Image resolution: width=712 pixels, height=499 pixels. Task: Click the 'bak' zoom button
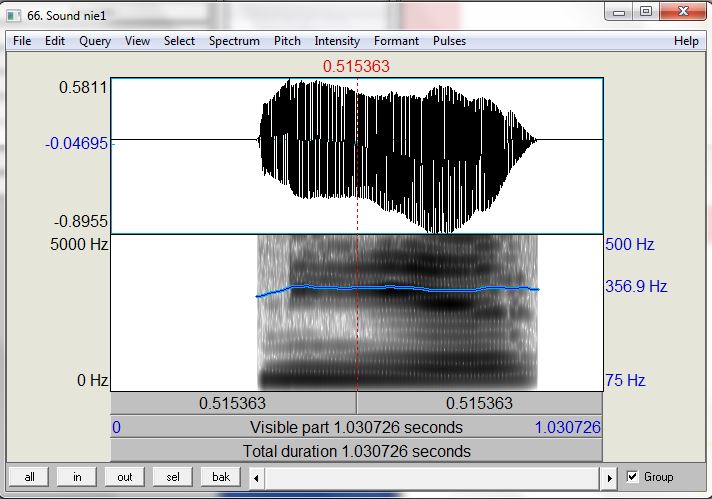(x=221, y=477)
